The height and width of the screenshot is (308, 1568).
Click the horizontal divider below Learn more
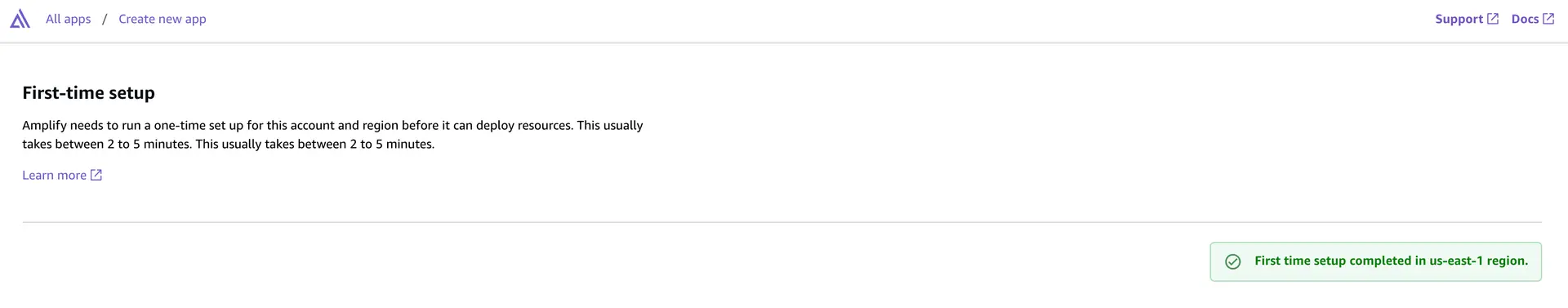[x=782, y=222]
